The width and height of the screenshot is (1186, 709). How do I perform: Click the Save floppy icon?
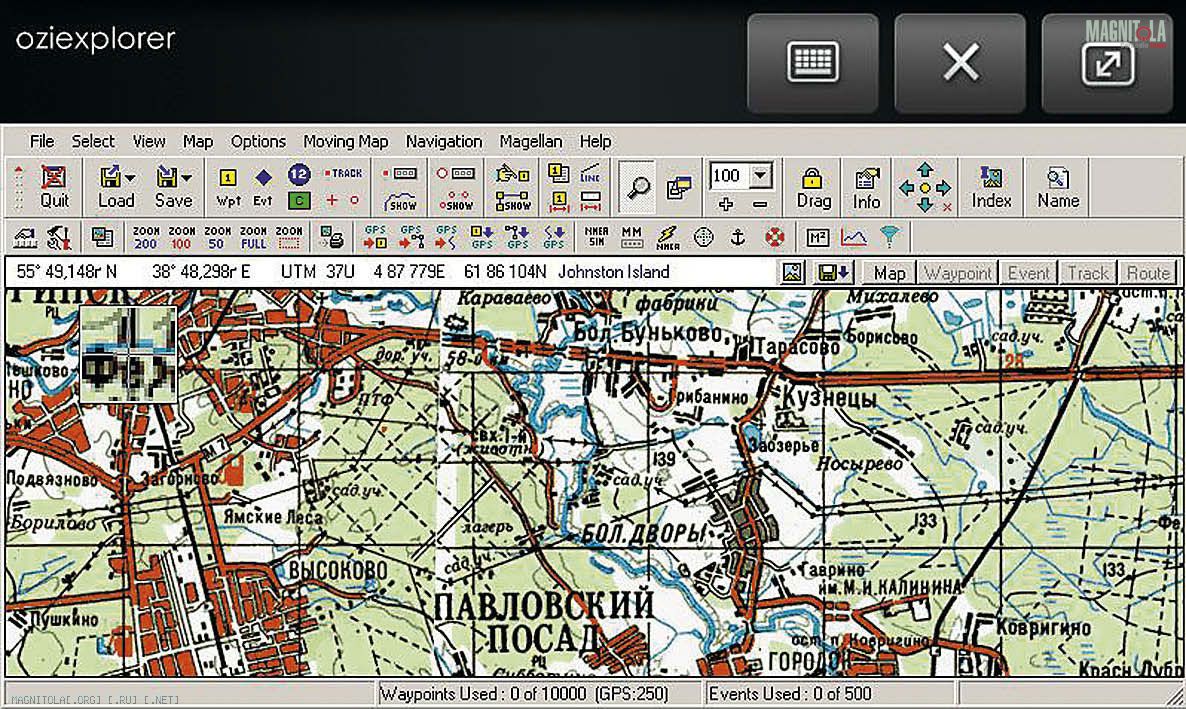166,176
